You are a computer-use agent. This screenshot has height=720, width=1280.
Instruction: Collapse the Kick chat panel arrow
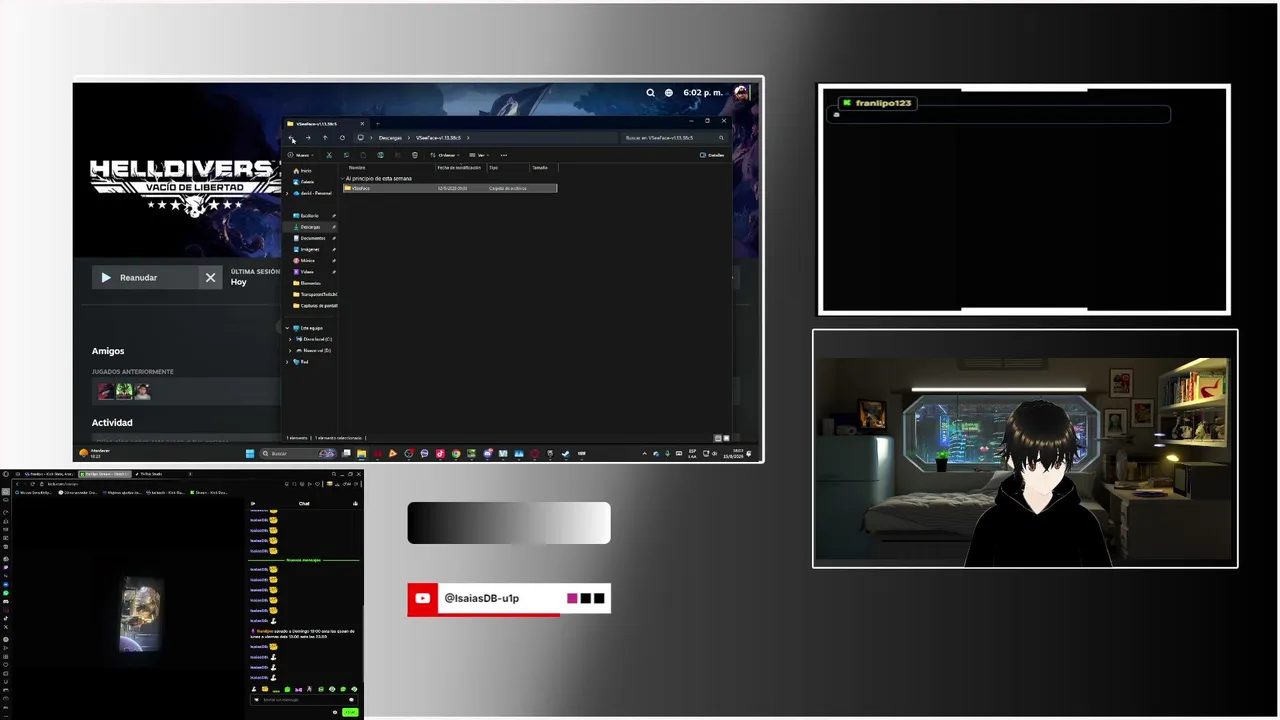253,503
